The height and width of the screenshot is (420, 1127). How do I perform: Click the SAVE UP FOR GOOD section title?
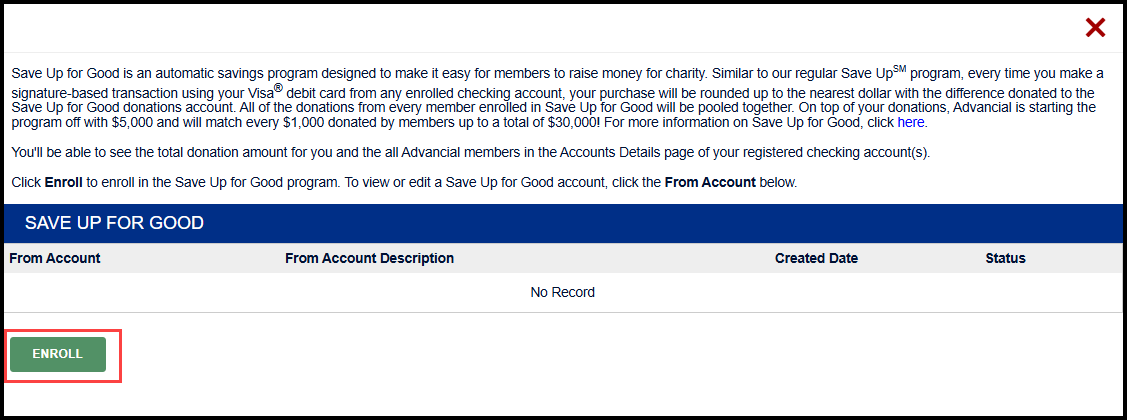[114, 223]
